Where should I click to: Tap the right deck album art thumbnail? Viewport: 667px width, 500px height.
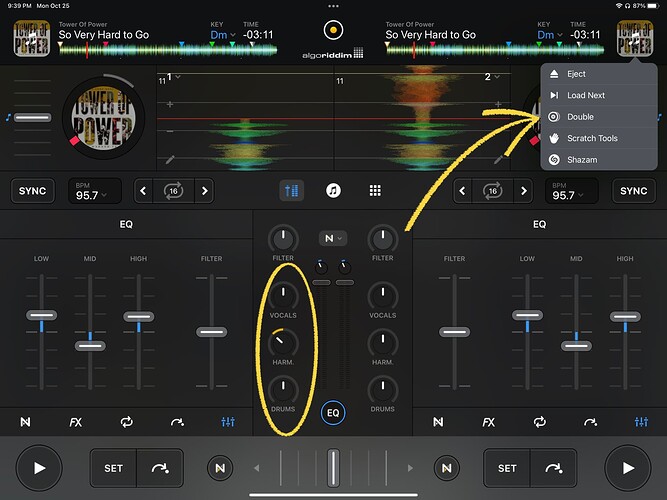pos(635,38)
